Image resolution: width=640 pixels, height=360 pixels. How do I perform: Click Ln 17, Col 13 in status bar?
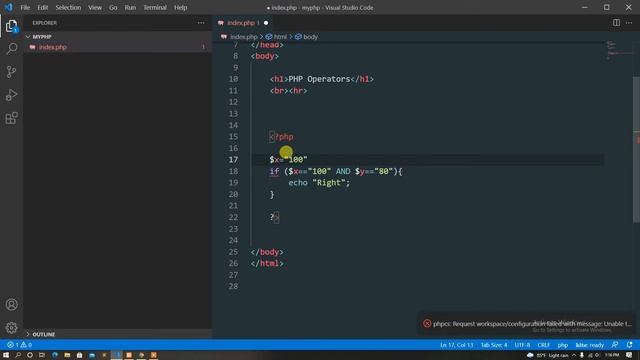[x=456, y=345]
